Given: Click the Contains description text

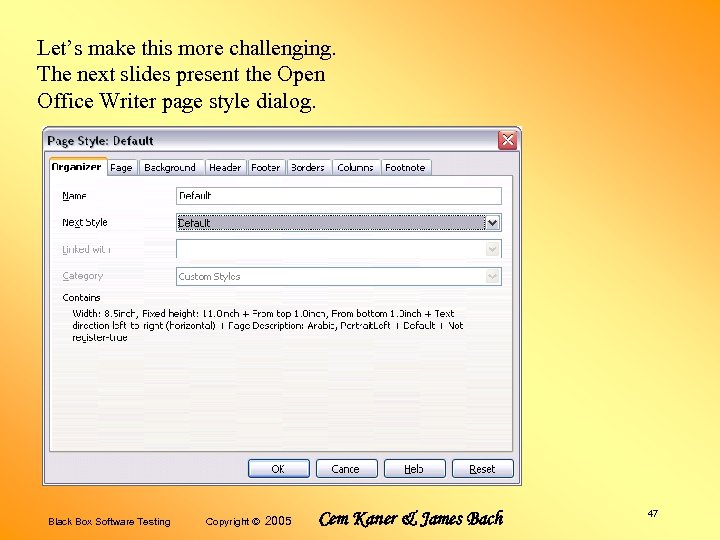Looking at the screenshot, I should tap(268, 326).
